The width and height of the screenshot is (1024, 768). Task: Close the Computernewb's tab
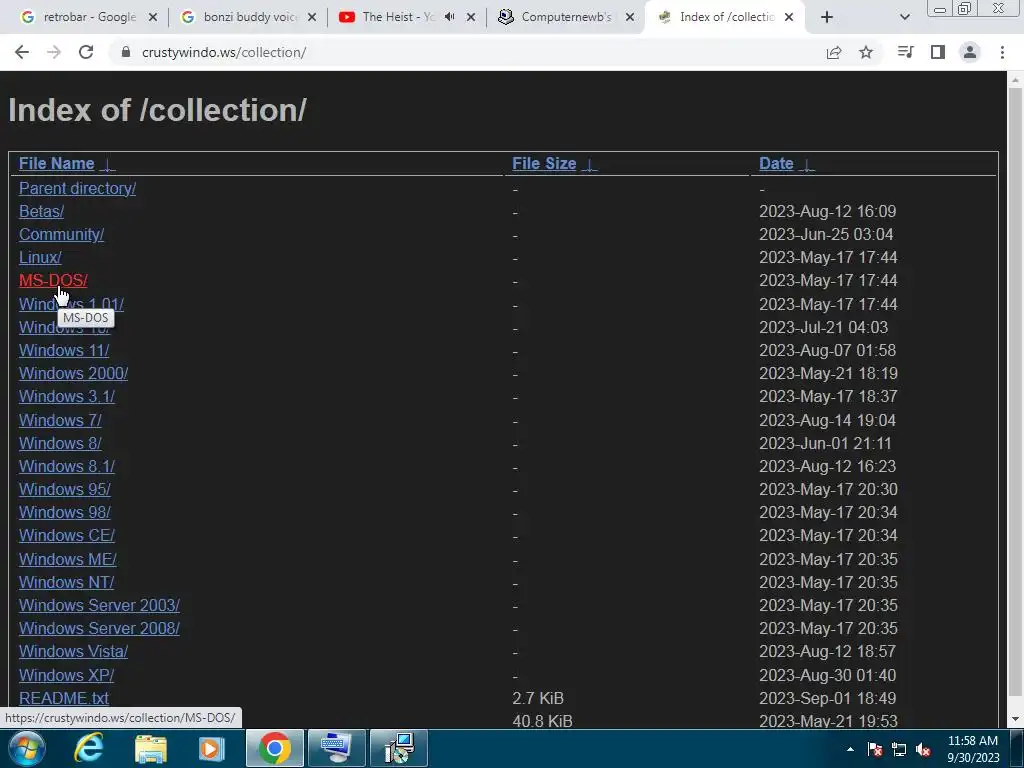(630, 18)
